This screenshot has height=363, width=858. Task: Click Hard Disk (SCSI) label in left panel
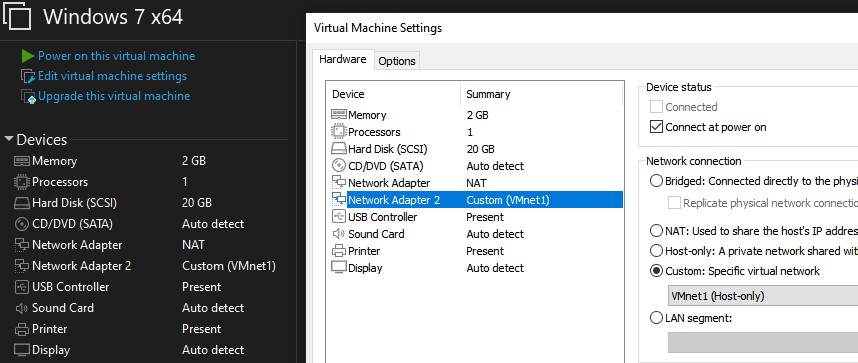coord(74,203)
